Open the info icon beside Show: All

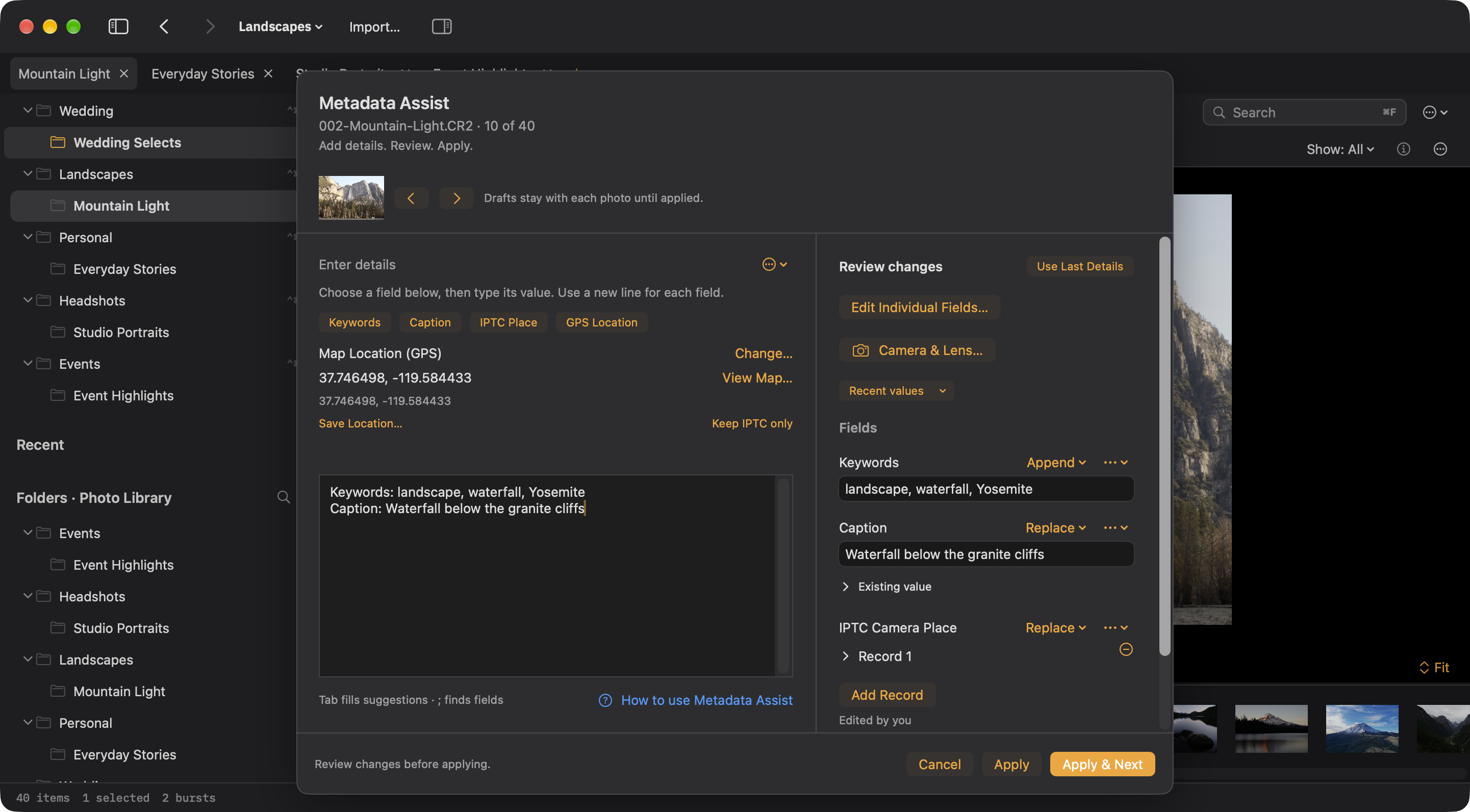click(1403, 149)
